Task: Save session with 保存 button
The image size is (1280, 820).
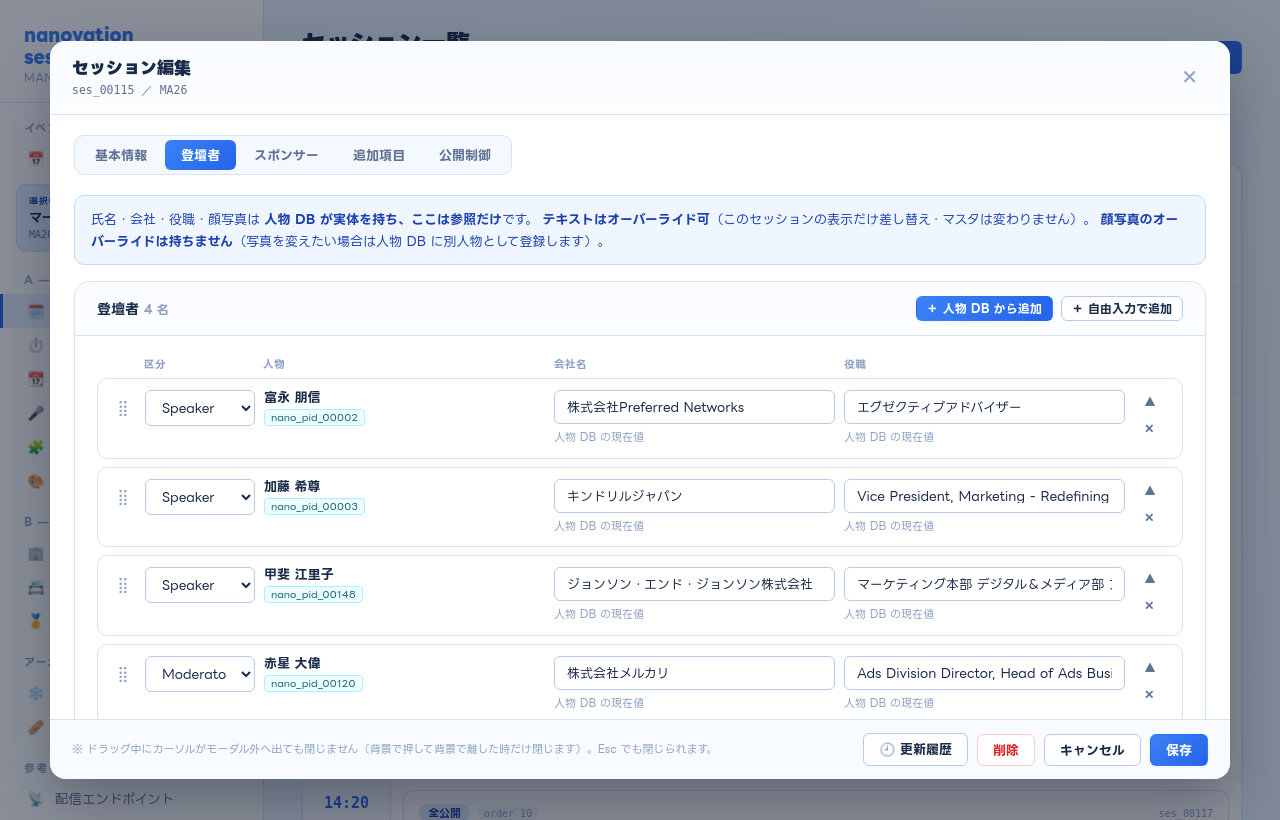Action: tap(1179, 750)
